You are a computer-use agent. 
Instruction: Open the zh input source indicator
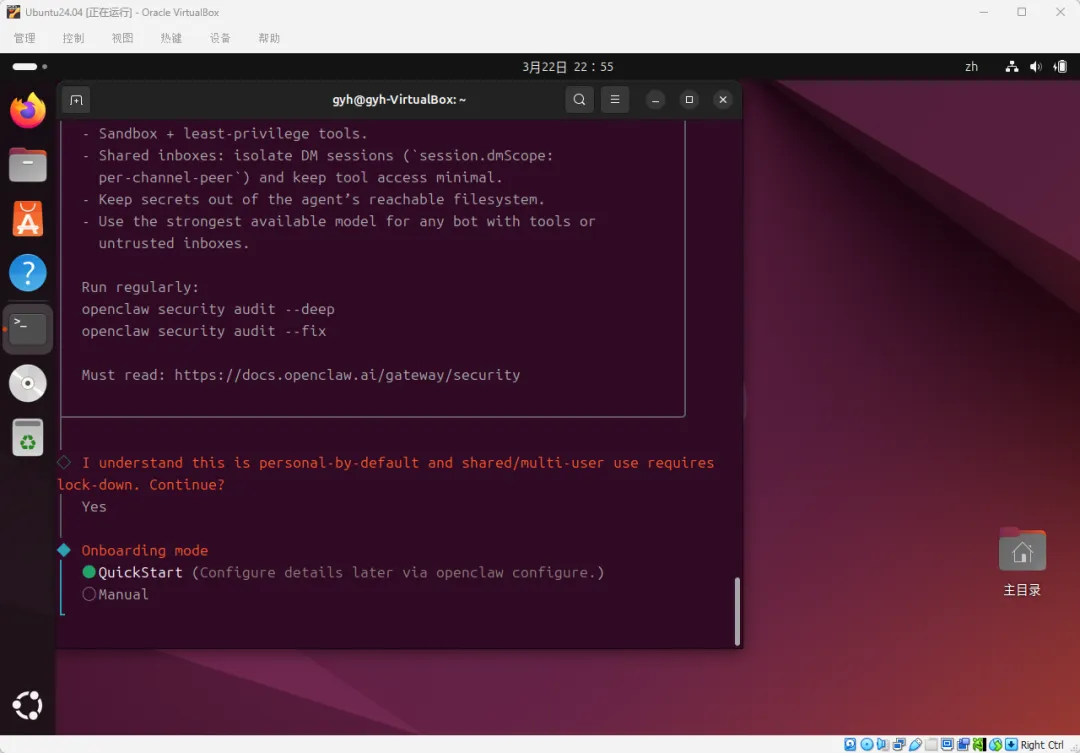click(x=971, y=67)
